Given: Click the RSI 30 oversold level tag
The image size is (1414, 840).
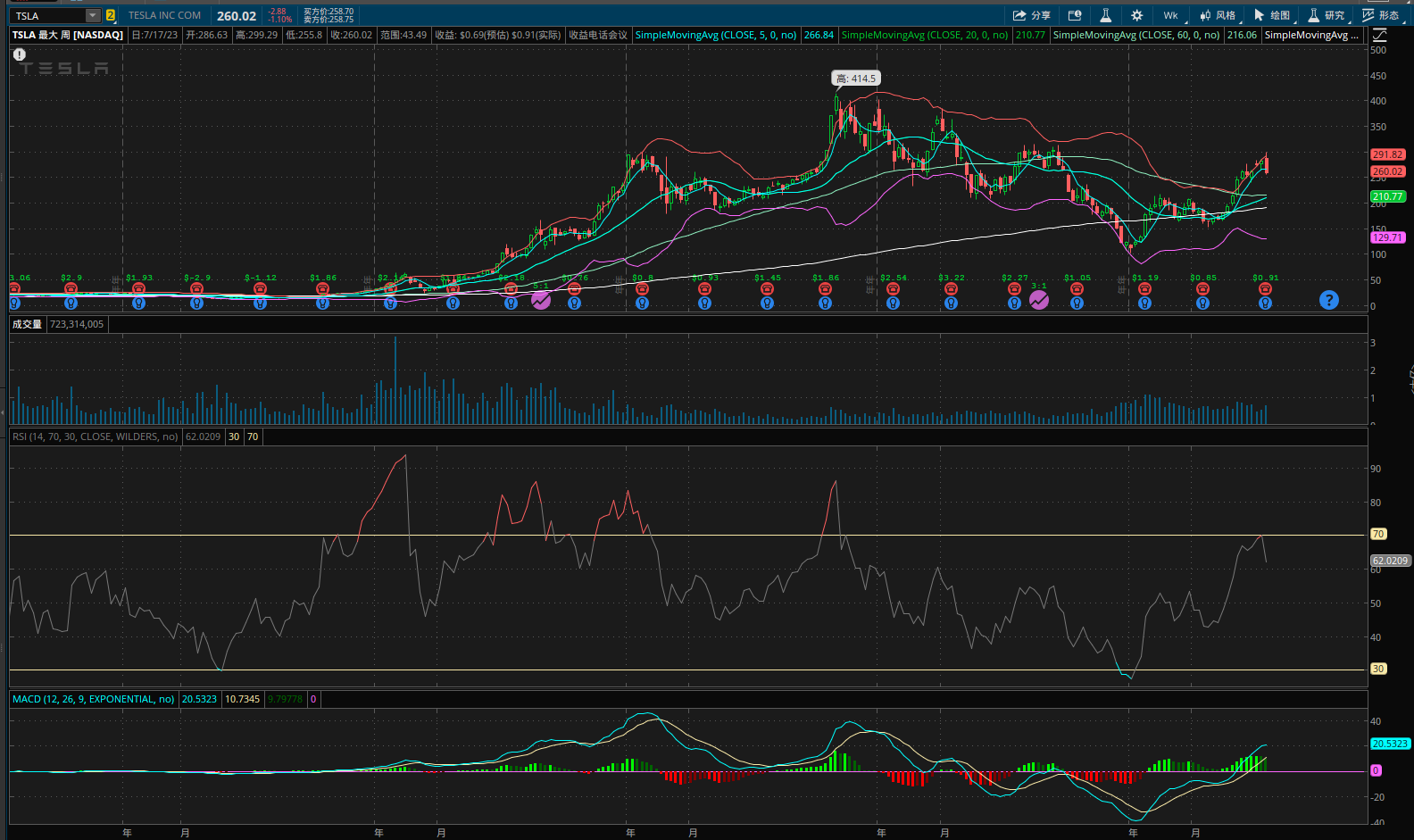Looking at the screenshot, I should tap(1378, 669).
